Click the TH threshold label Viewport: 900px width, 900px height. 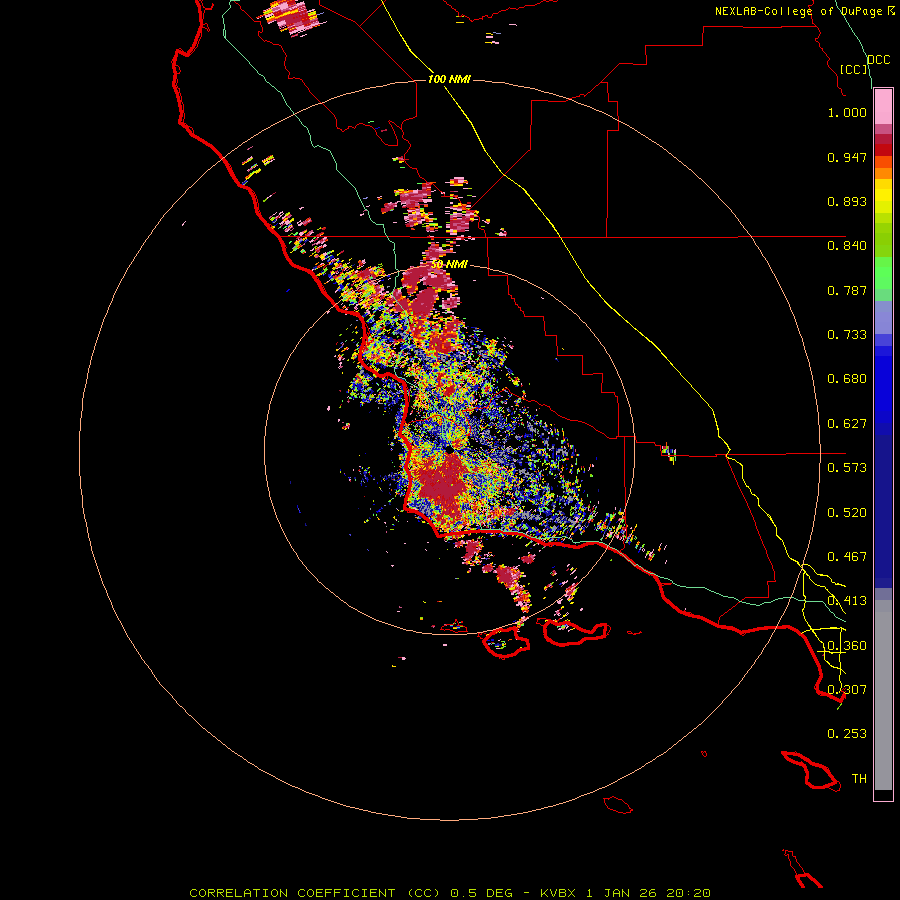[859, 779]
